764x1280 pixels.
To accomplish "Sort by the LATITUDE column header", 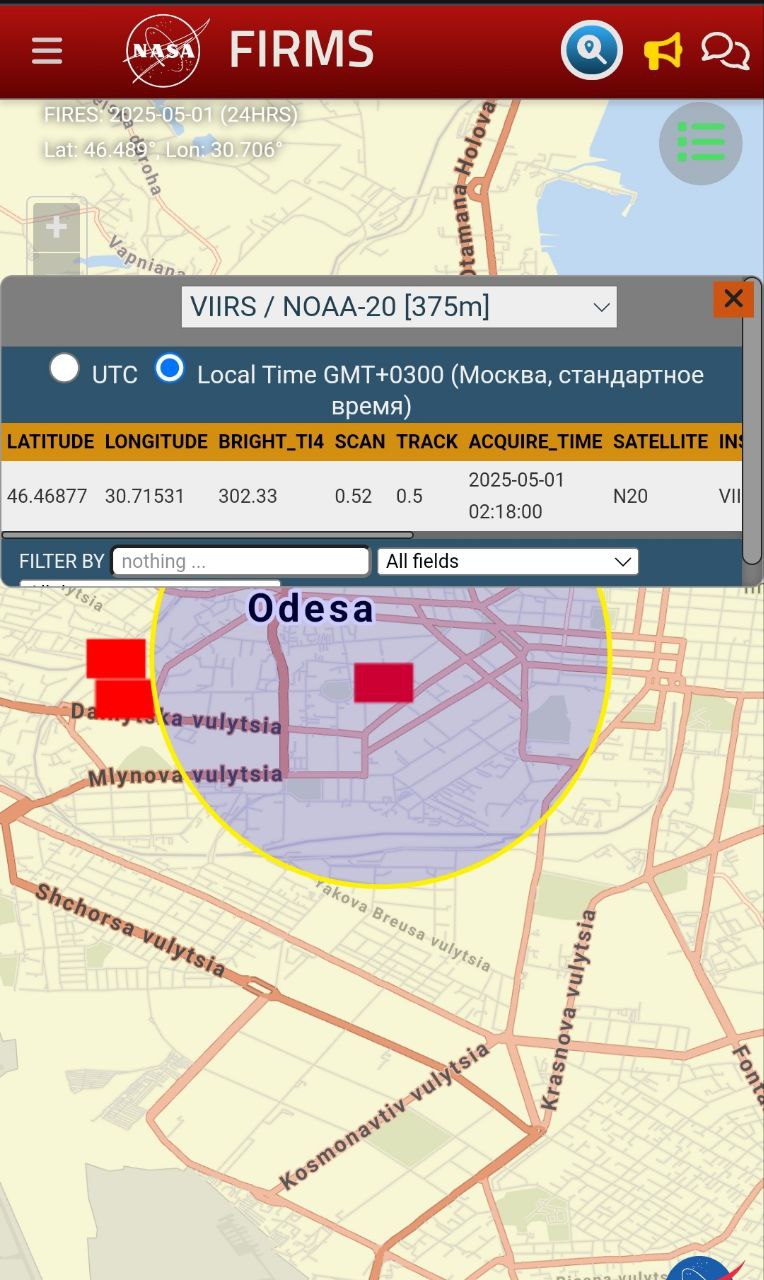I will pos(50,441).
